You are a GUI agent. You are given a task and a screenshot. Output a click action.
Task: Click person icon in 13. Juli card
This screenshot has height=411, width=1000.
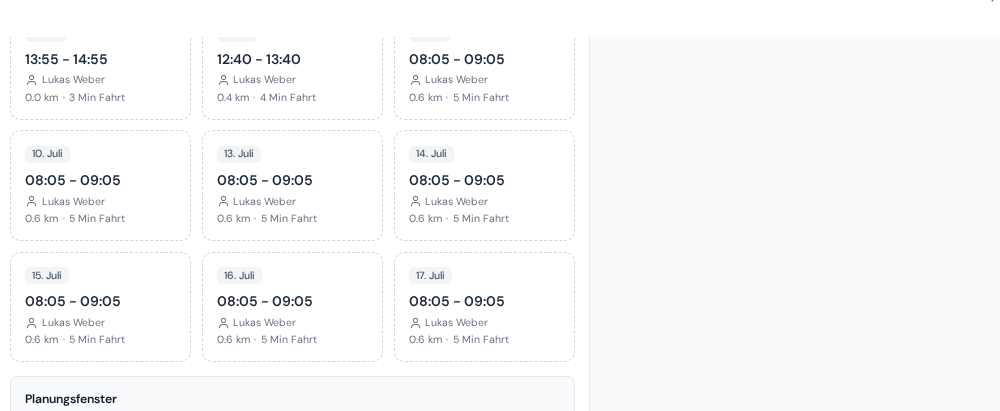(223, 201)
